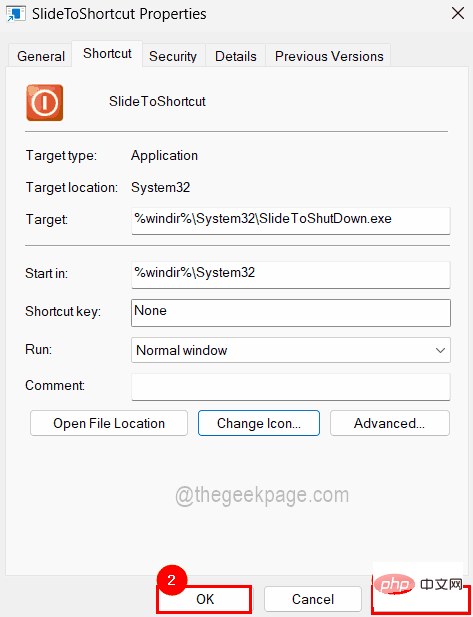This screenshot has width=473, height=617.
Task: Open the Security tab
Action: [x=173, y=56]
